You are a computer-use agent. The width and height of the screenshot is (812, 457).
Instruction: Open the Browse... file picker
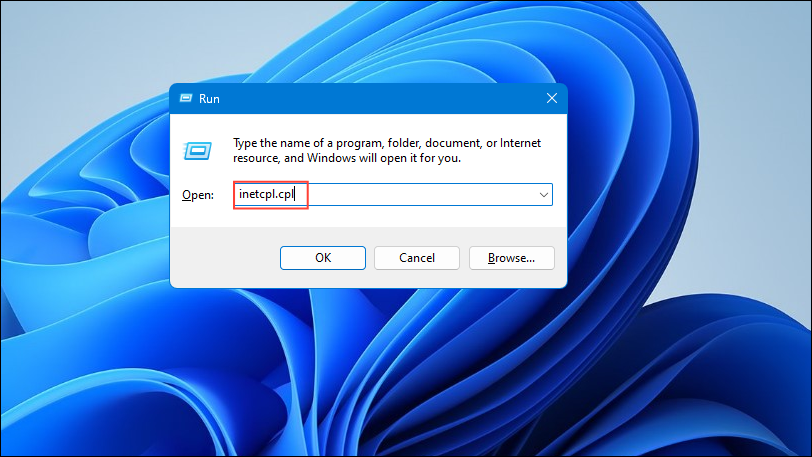(x=512, y=258)
